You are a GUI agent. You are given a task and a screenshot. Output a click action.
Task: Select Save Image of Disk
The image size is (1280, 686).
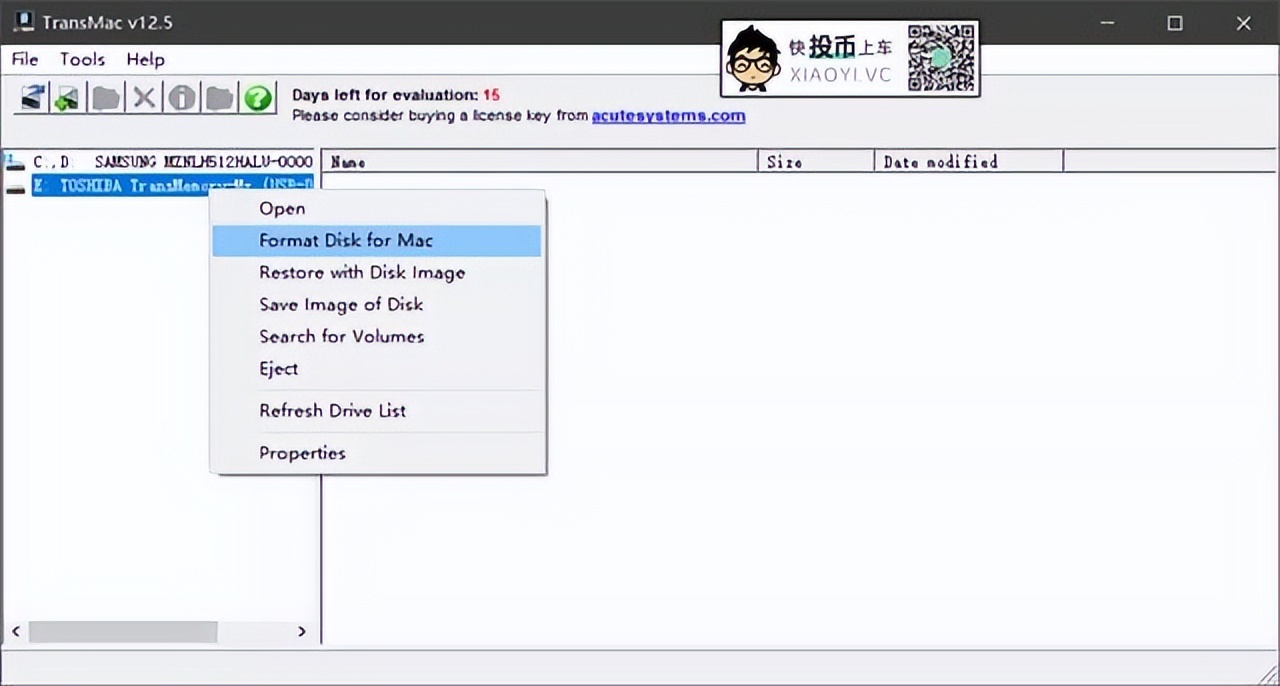coord(377,304)
